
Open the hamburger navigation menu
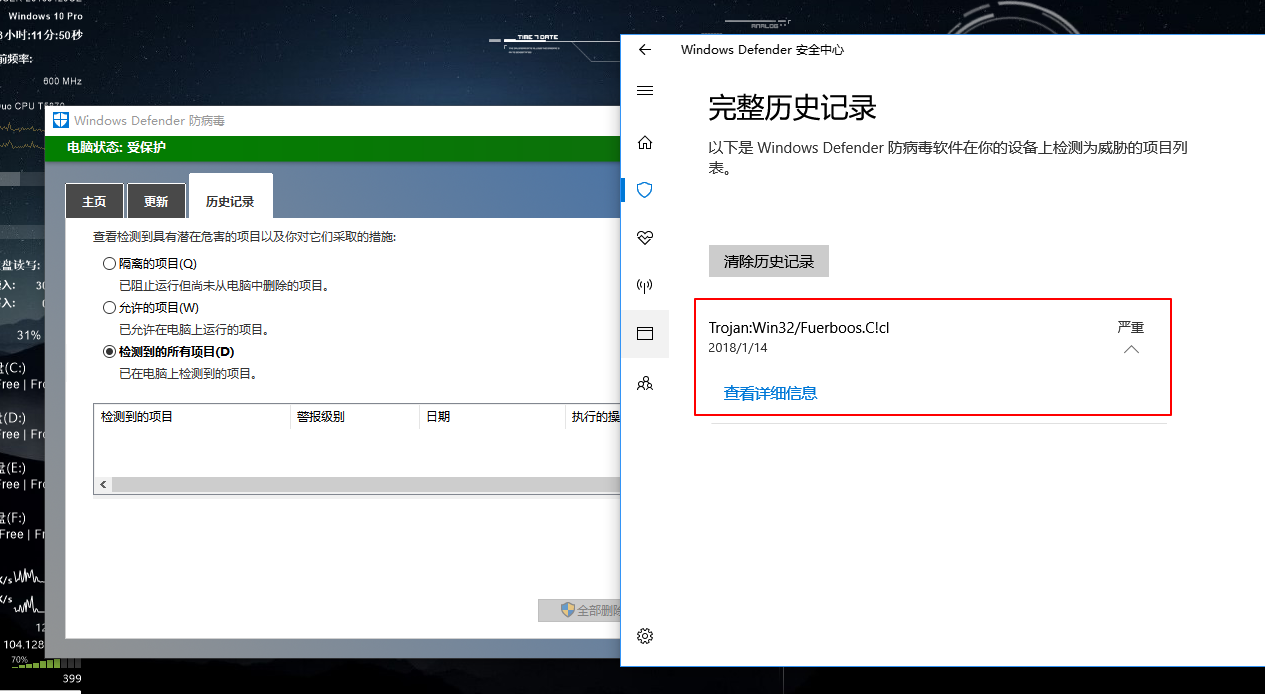[x=645, y=91]
